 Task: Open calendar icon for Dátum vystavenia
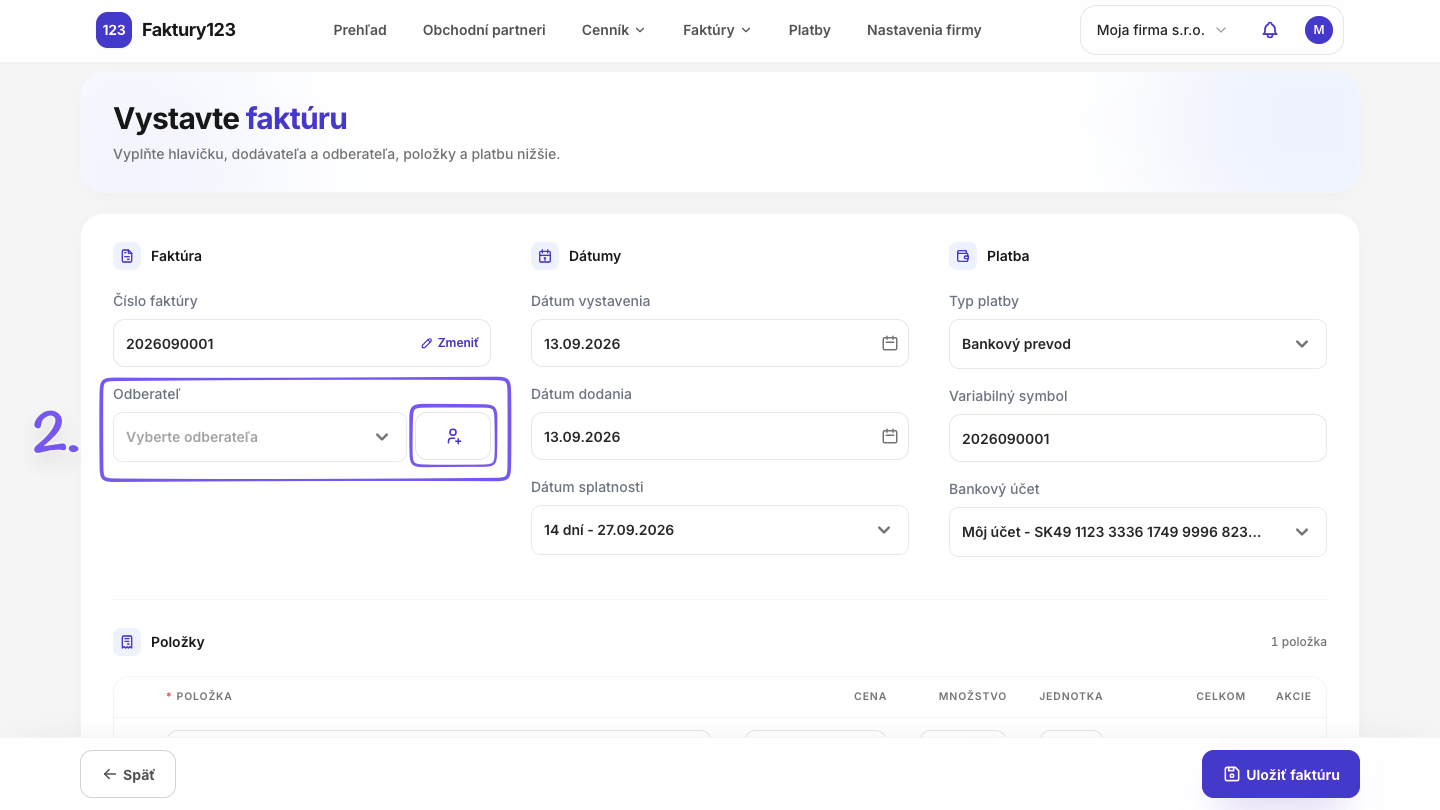tap(890, 343)
